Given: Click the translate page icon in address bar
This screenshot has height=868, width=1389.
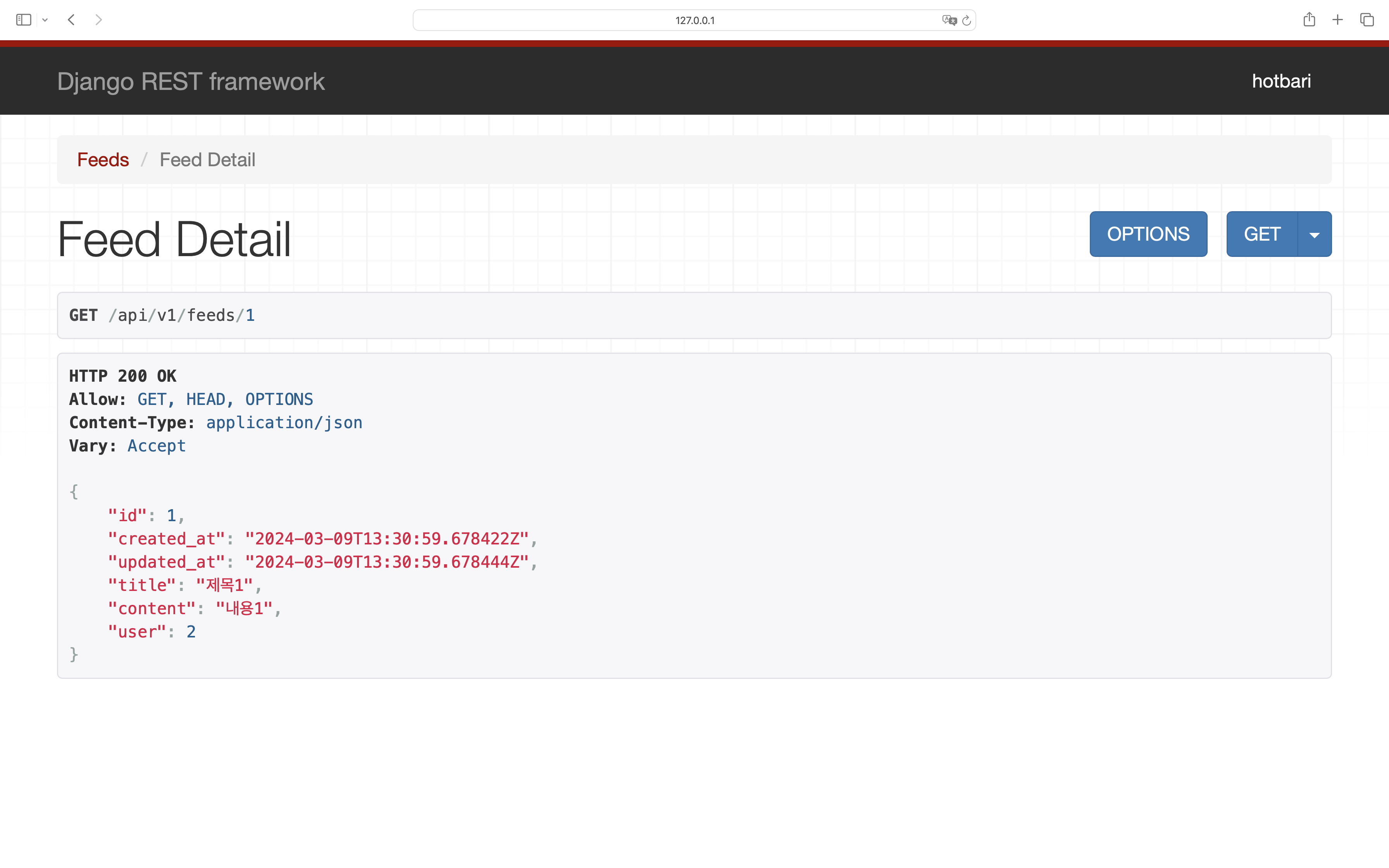Looking at the screenshot, I should pyautogui.click(x=950, y=20).
